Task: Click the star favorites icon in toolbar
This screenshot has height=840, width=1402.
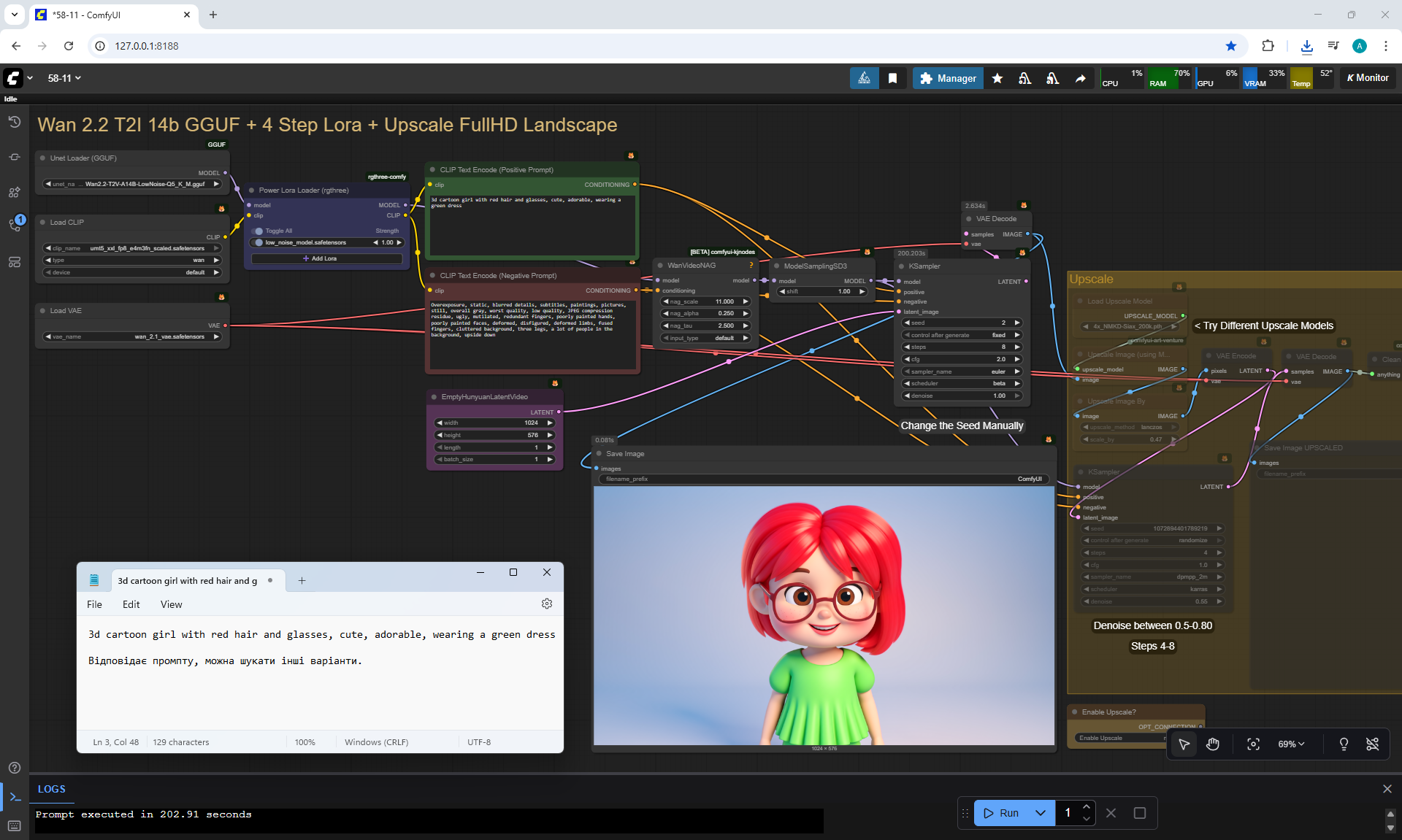Action: pyautogui.click(x=997, y=78)
